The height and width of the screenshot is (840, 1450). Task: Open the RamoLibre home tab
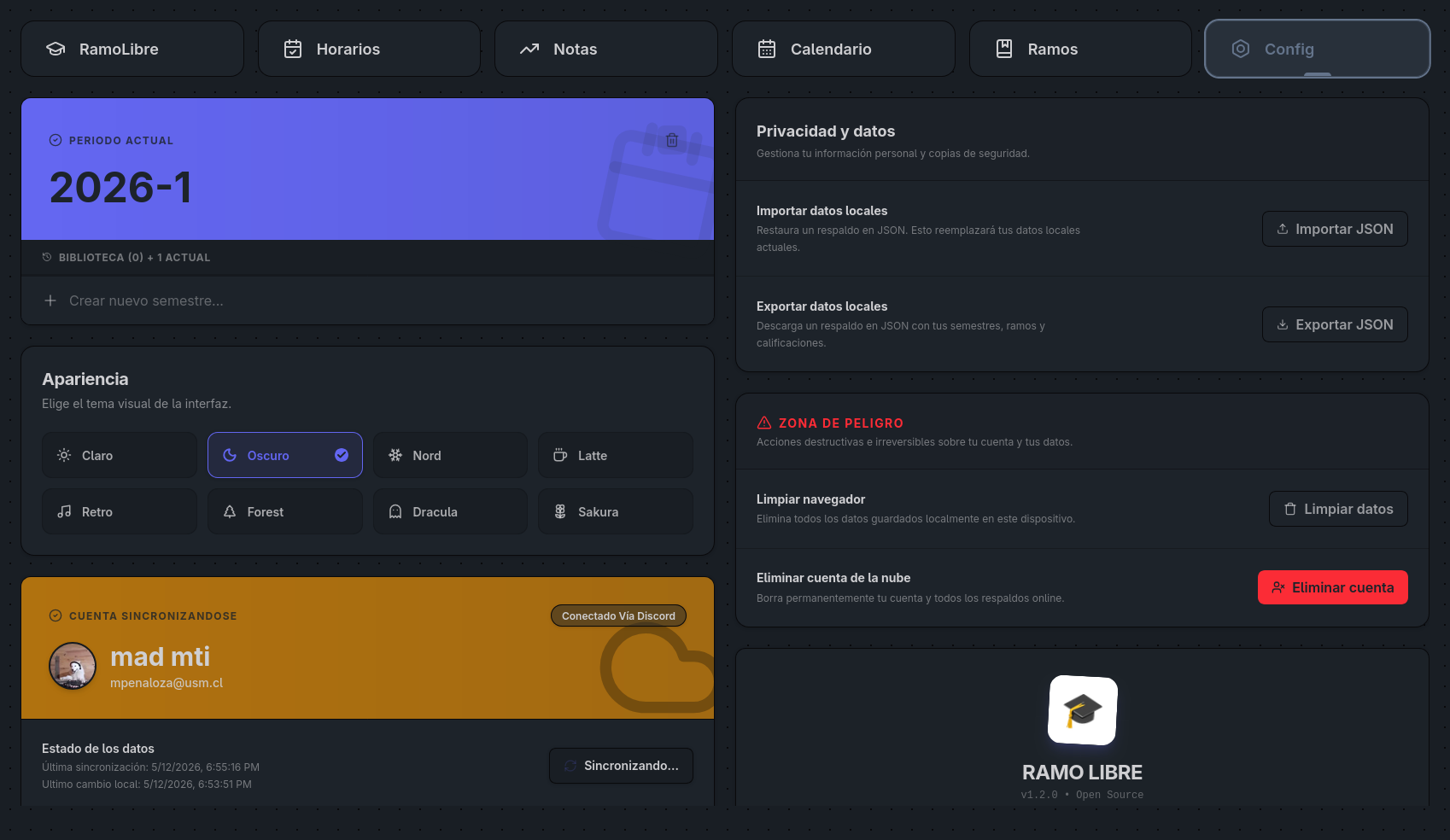[132, 49]
